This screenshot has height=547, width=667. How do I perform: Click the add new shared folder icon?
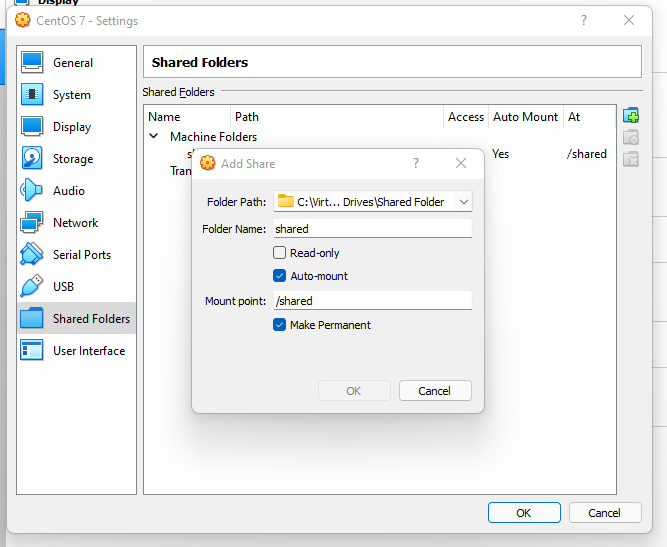pyautogui.click(x=631, y=117)
